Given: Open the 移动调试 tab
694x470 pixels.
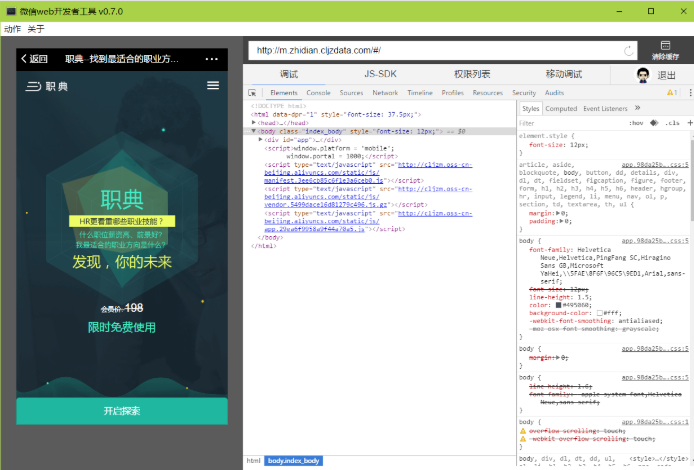Looking at the screenshot, I should [564, 74].
